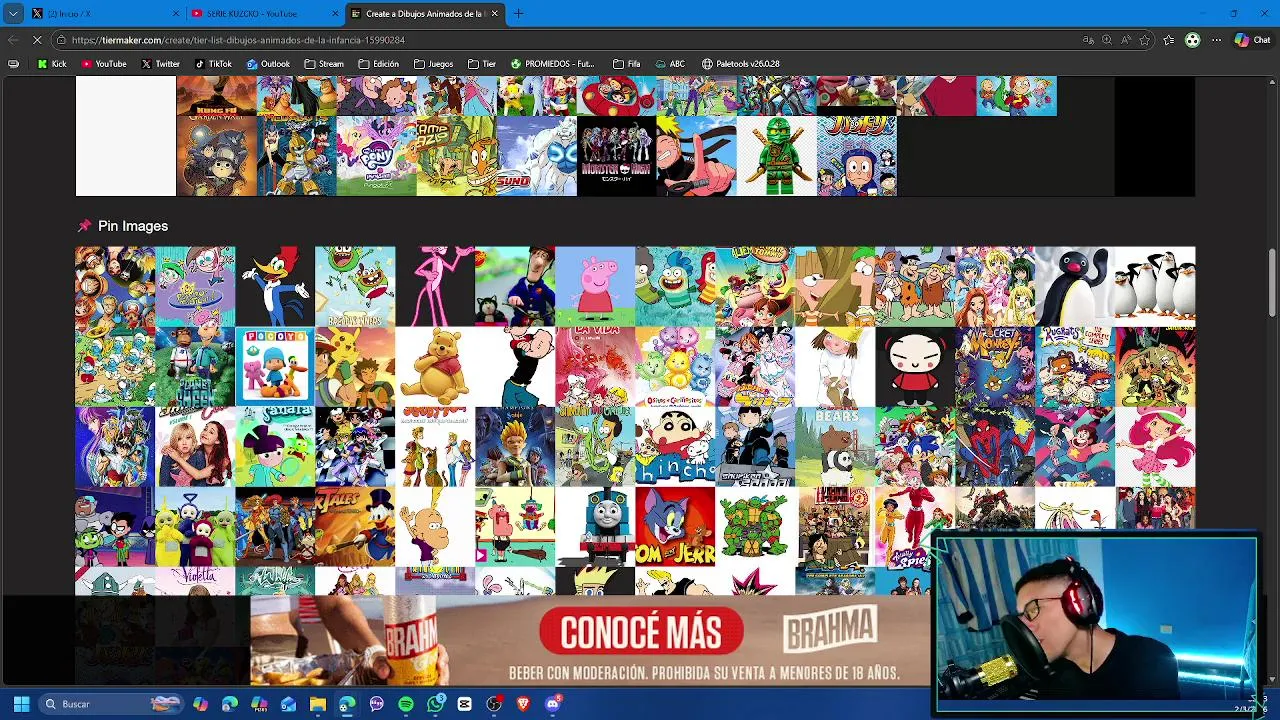The height and width of the screenshot is (720, 1280).
Task: Open the zoom magnifier icon in address bar
Action: coord(1107,40)
